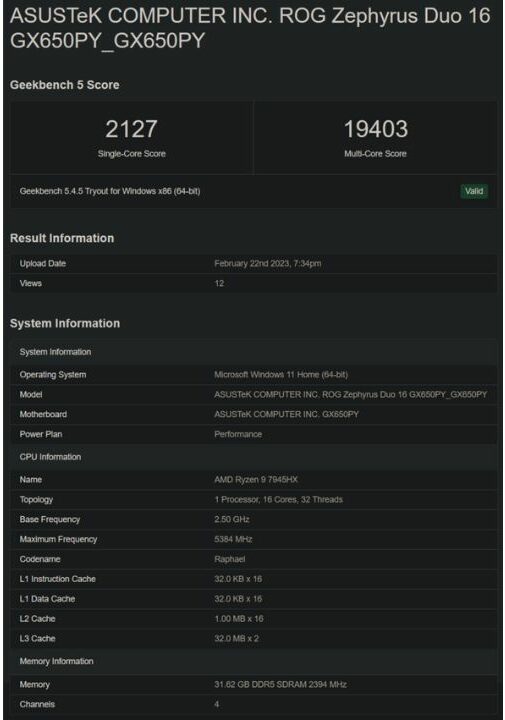Select the L1 Instruction Cache value 32.0 KB x 16

[x=238, y=579]
